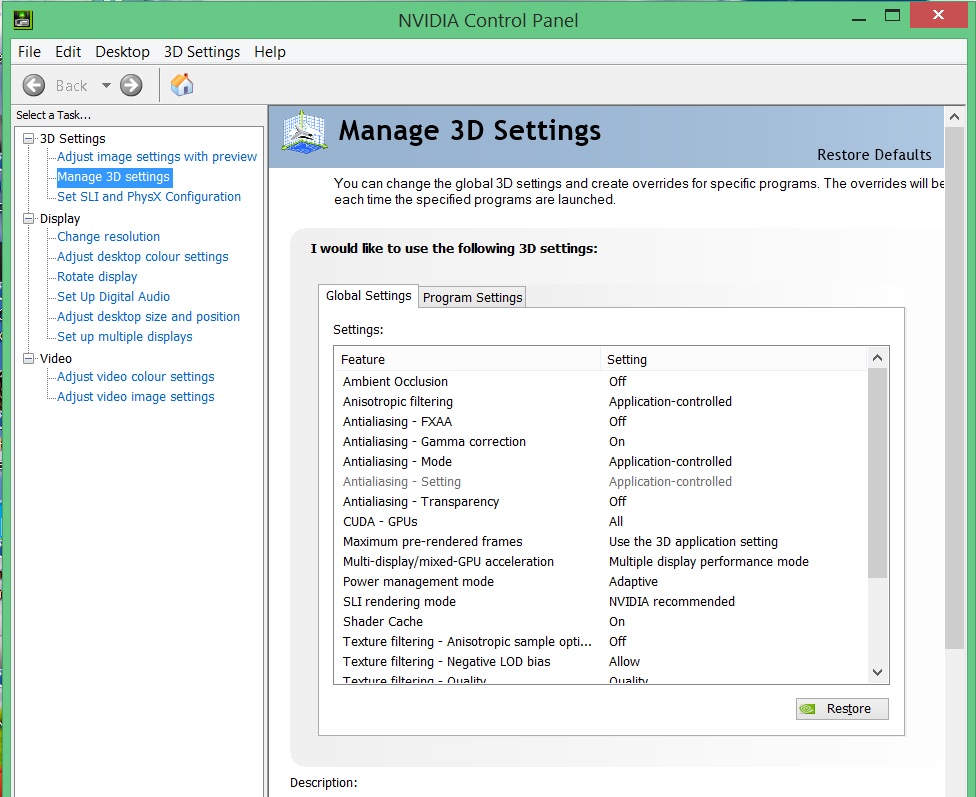The width and height of the screenshot is (976, 797).
Task: Open Set Up Digital Audio task
Action: [113, 296]
